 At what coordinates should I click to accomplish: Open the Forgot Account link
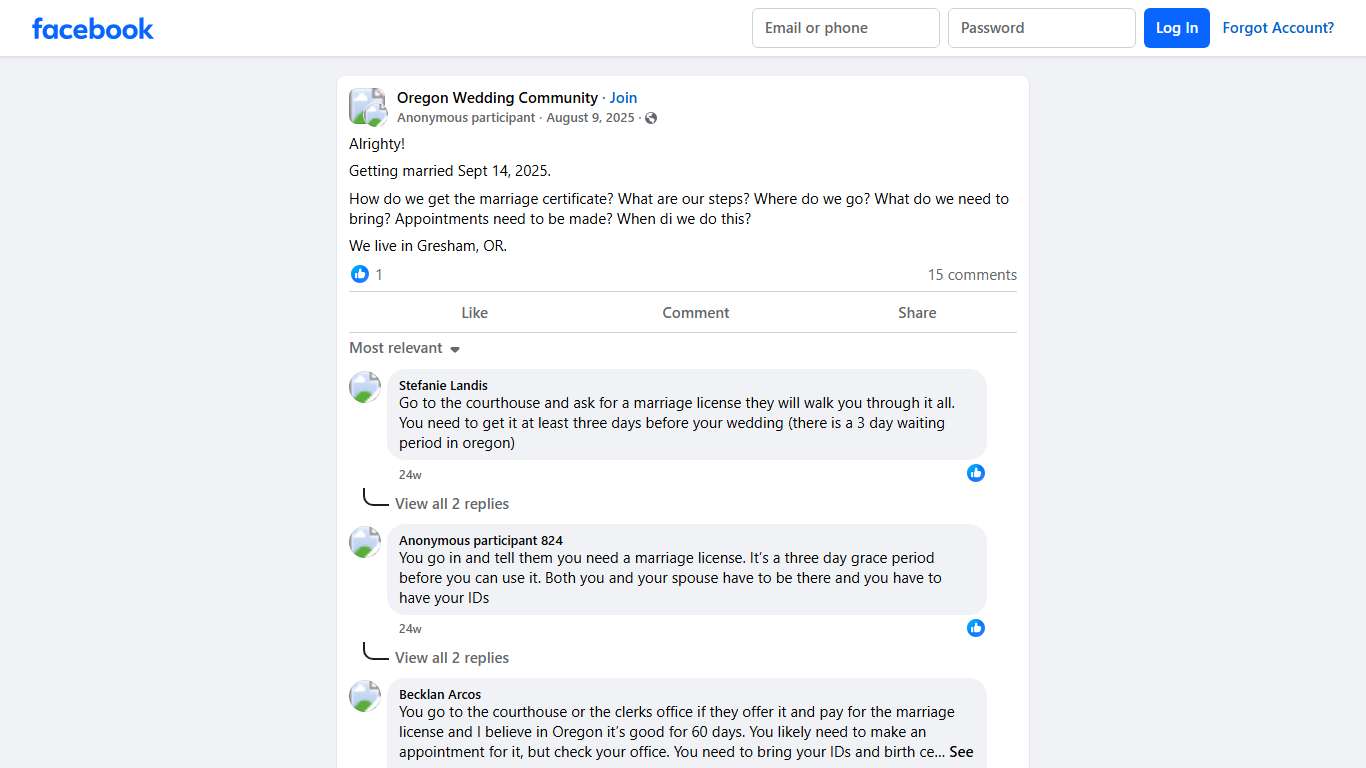click(x=1278, y=28)
